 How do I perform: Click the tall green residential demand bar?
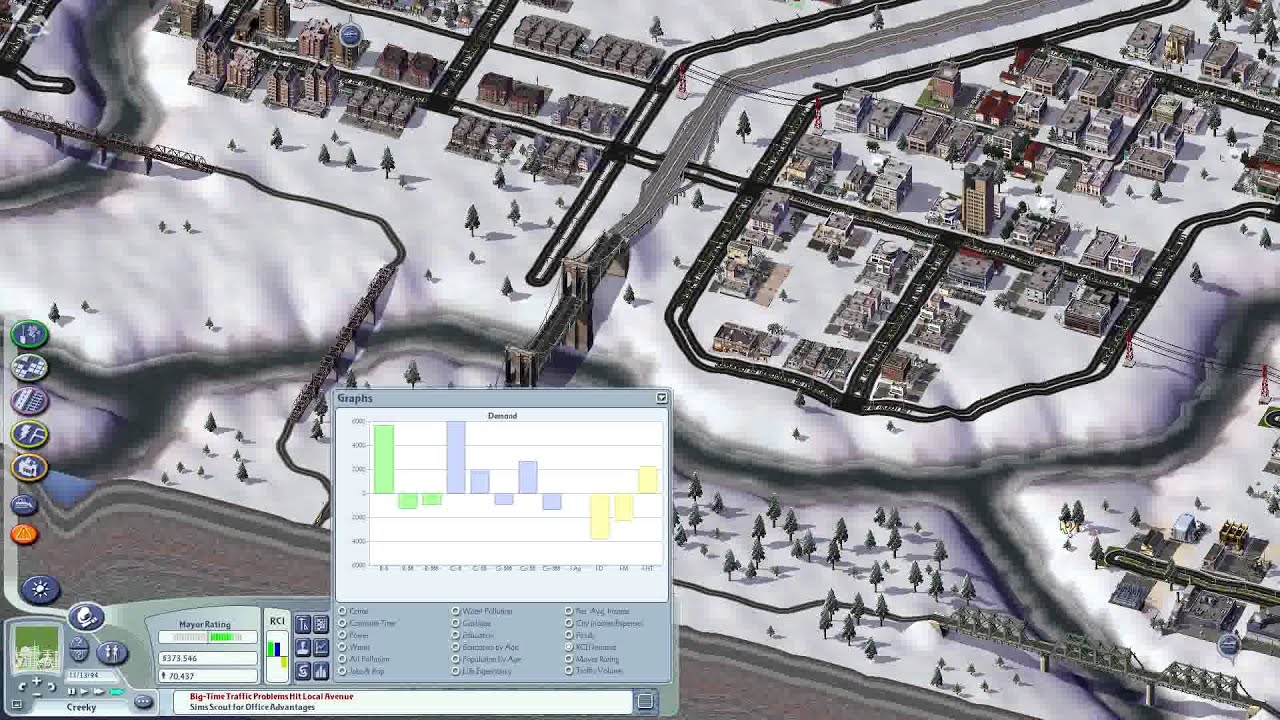(383, 459)
